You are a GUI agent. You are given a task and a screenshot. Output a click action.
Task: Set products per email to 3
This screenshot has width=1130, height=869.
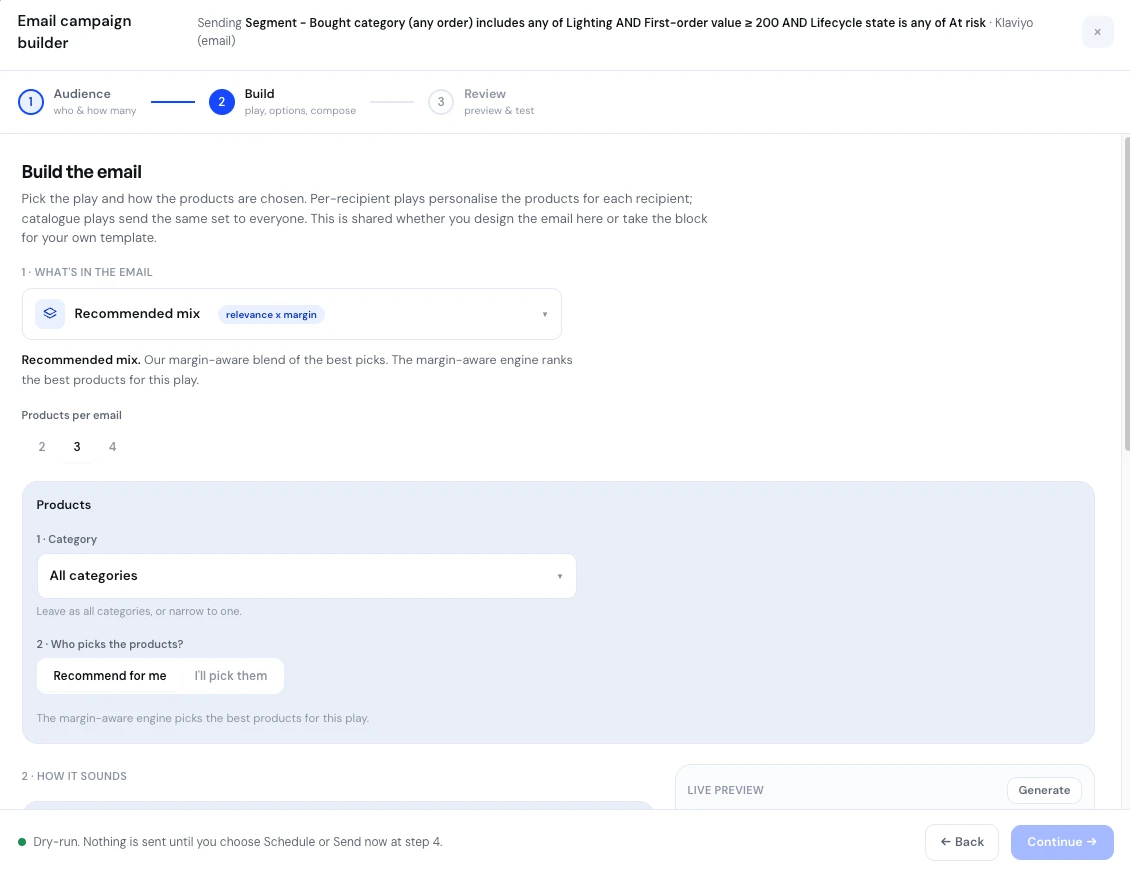coord(77,447)
